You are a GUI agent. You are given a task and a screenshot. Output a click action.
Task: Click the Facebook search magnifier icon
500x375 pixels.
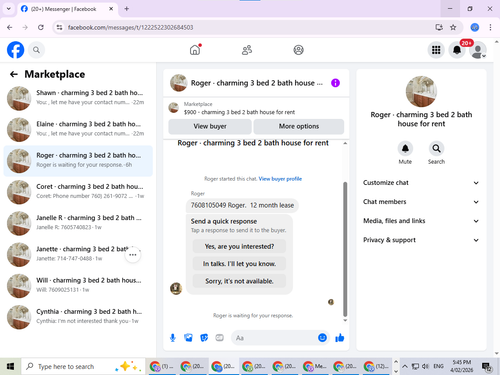point(36,50)
